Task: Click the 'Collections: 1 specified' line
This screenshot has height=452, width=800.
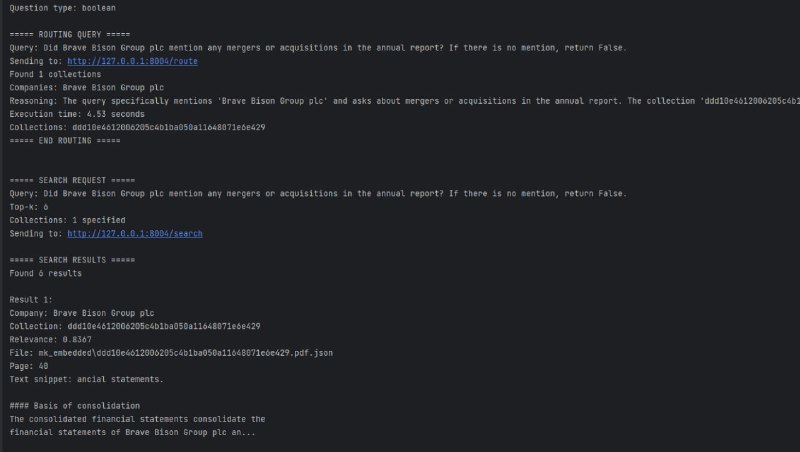Action: pyautogui.click(x=67, y=220)
